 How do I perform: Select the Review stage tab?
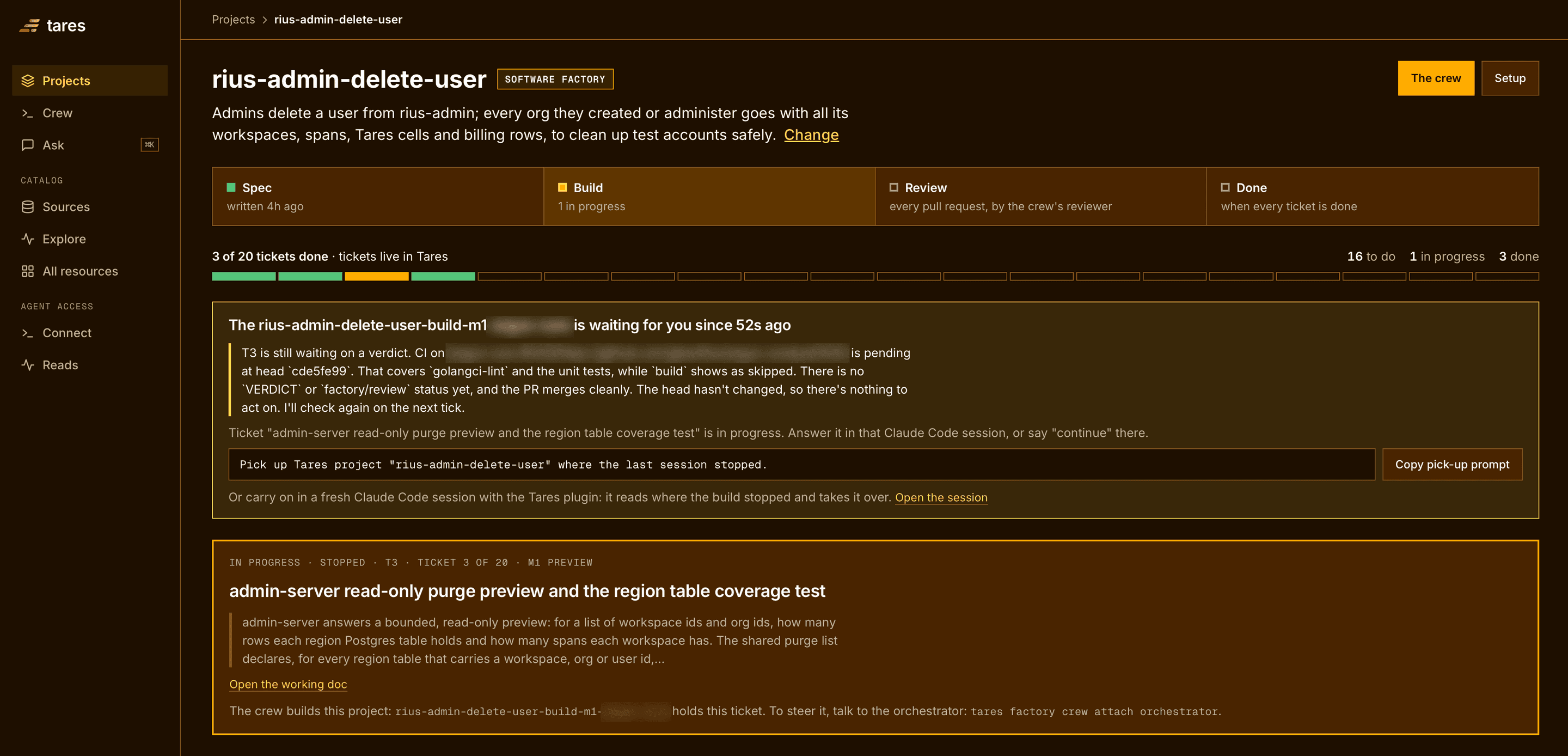click(1040, 196)
